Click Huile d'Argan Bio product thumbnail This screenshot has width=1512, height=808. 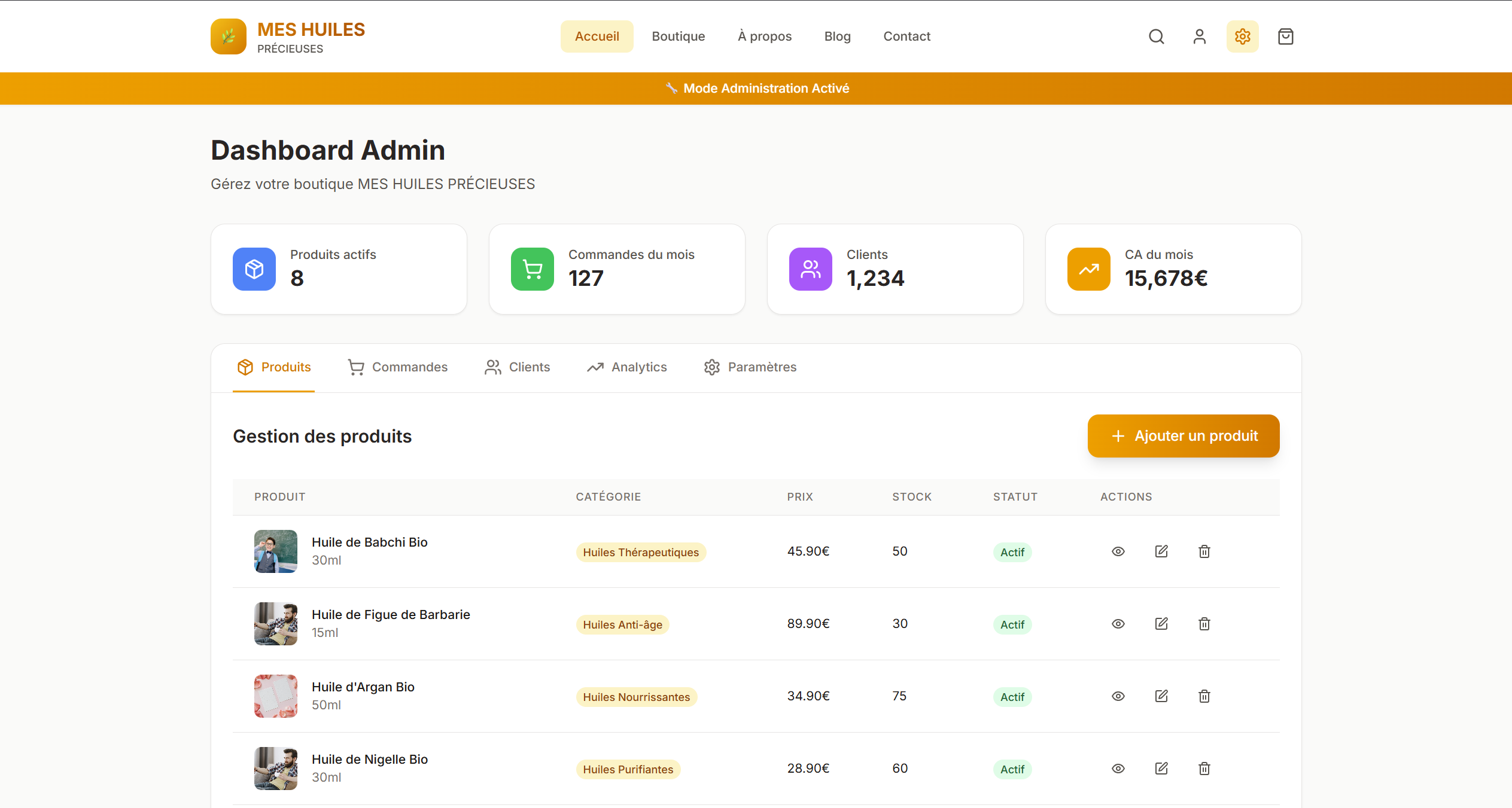tap(276, 696)
